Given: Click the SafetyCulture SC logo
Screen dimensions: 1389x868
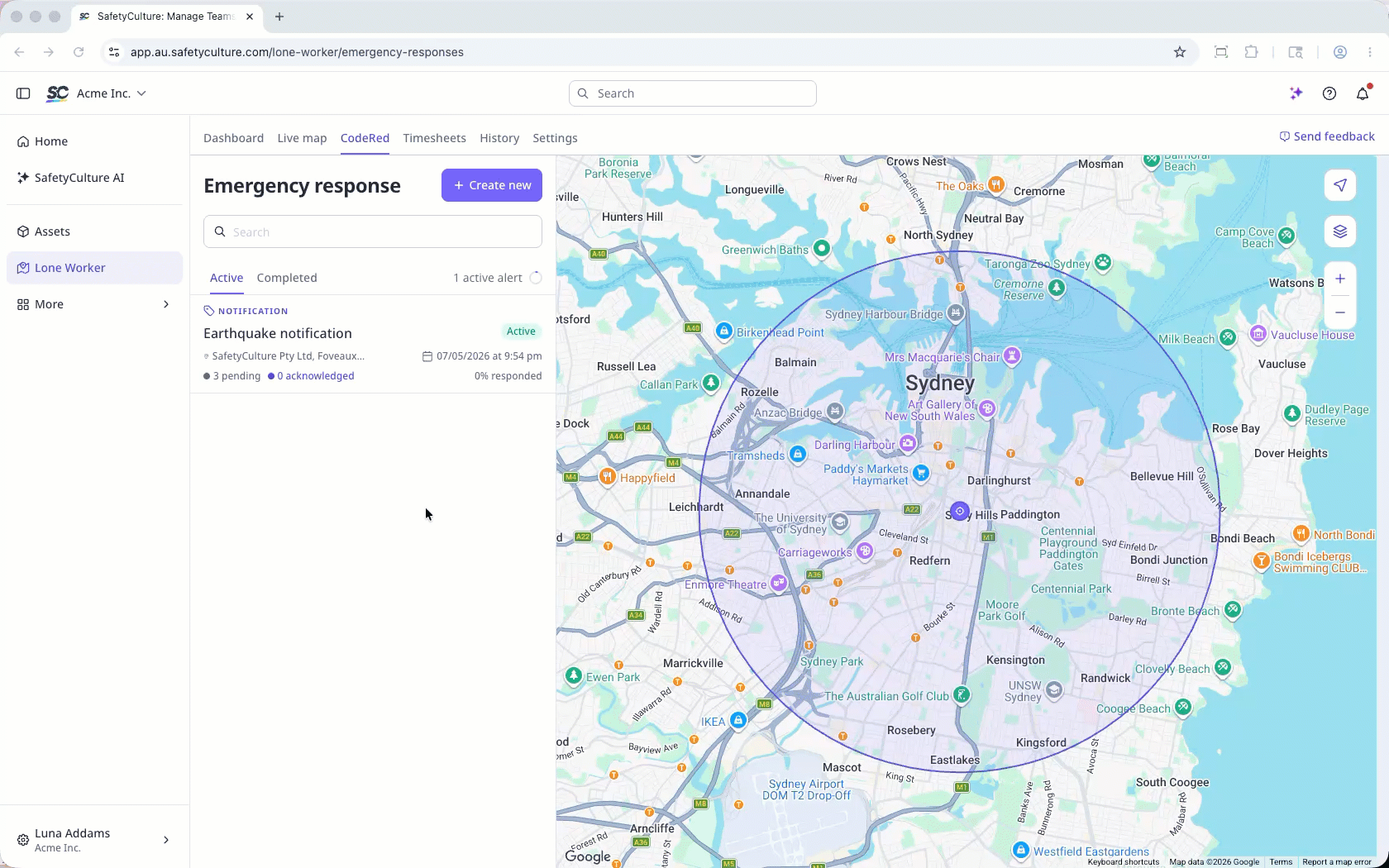Looking at the screenshot, I should 57,93.
